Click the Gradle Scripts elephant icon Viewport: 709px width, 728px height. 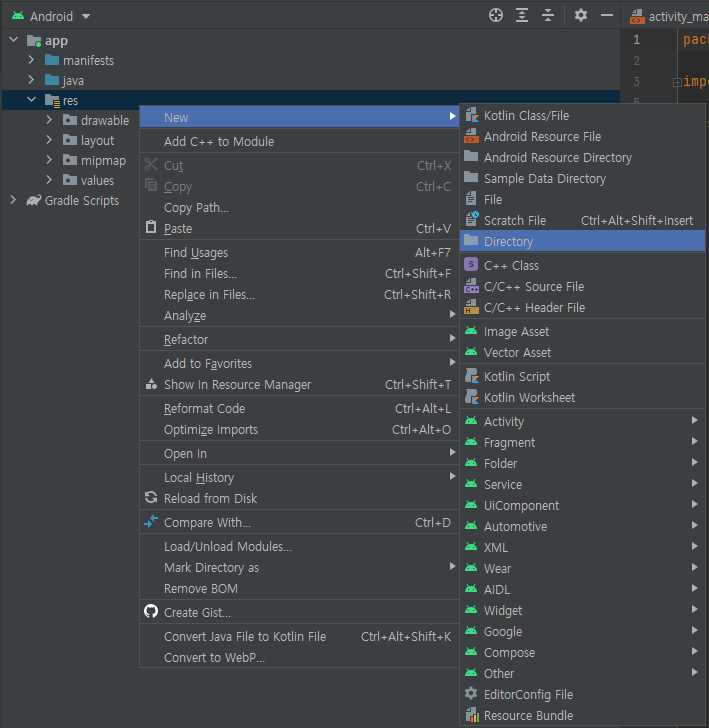(33, 201)
